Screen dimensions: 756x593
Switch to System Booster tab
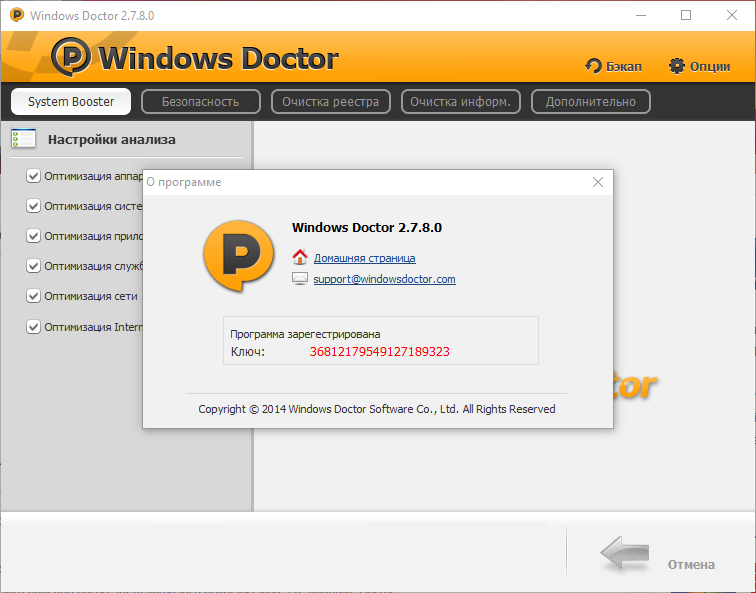coord(71,102)
